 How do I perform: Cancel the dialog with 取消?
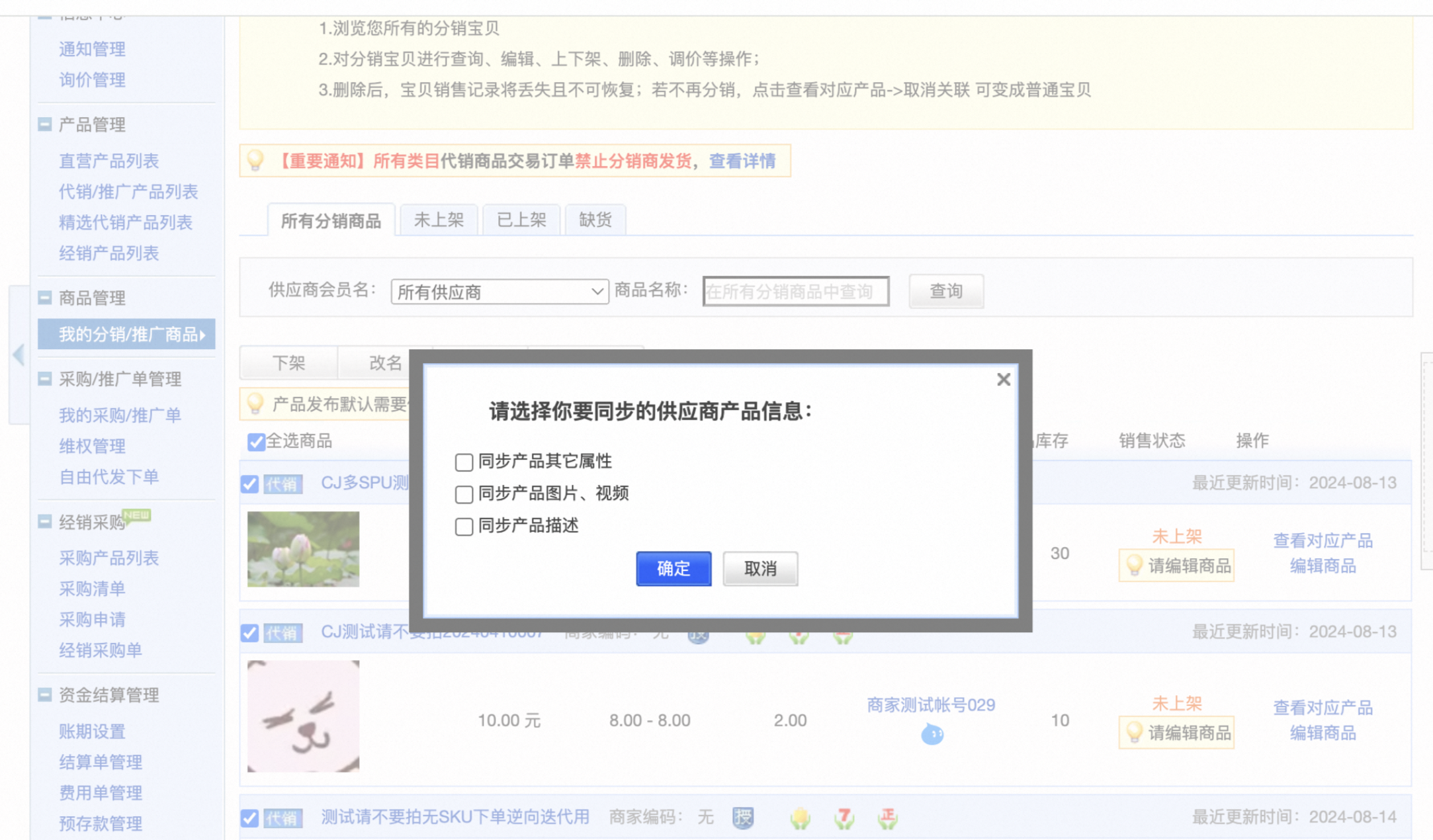point(760,568)
